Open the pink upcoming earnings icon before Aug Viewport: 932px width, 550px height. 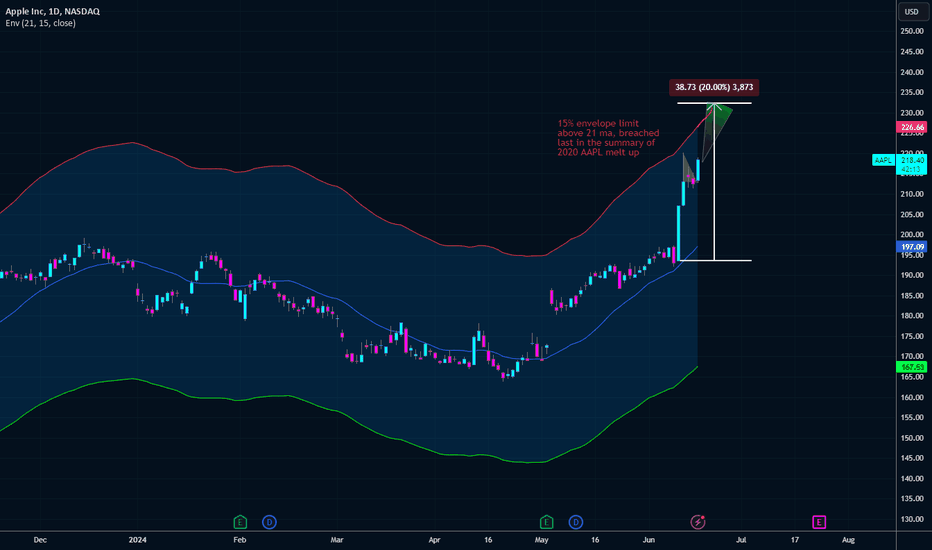(819, 522)
